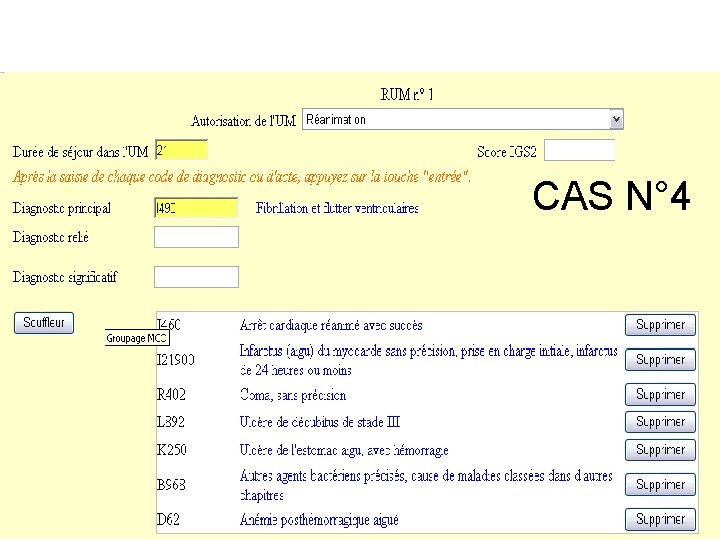Click the Groupage MCO tooltip label
720x540 pixels.
point(136,338)
